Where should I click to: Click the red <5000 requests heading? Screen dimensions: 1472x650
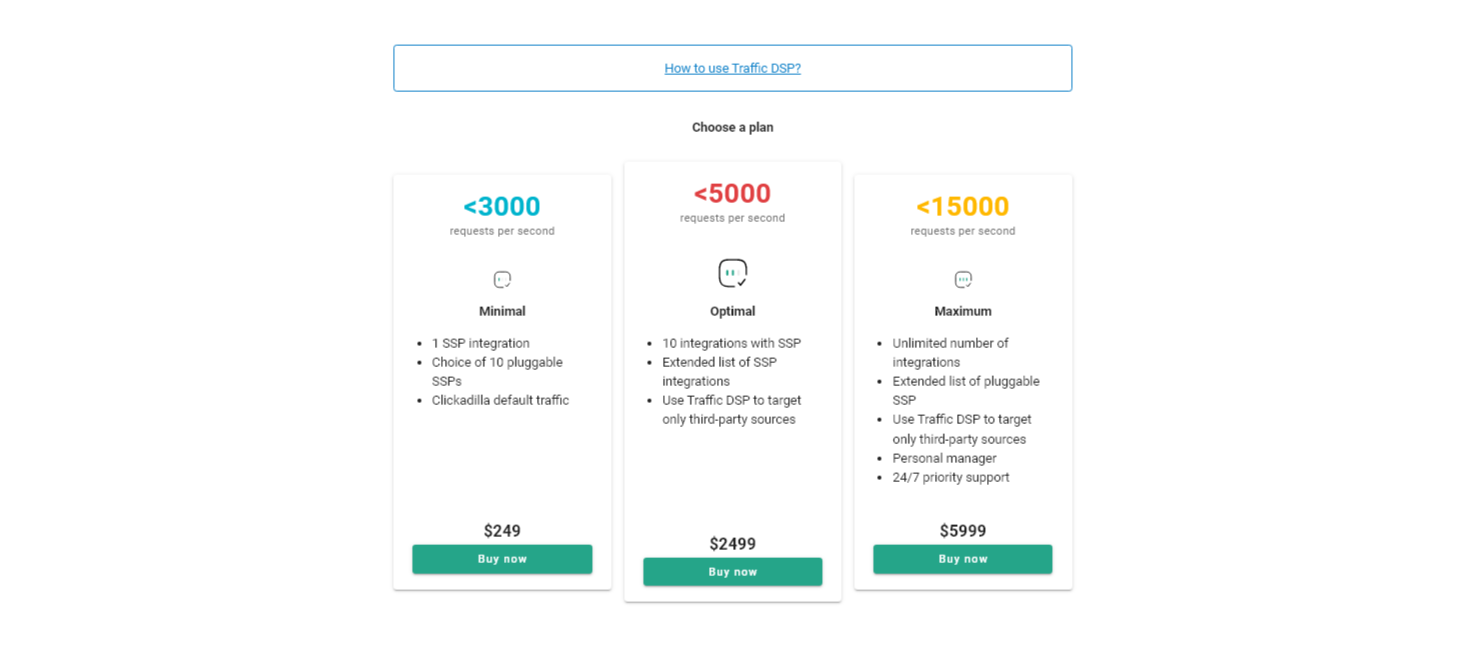click(732, 194)
